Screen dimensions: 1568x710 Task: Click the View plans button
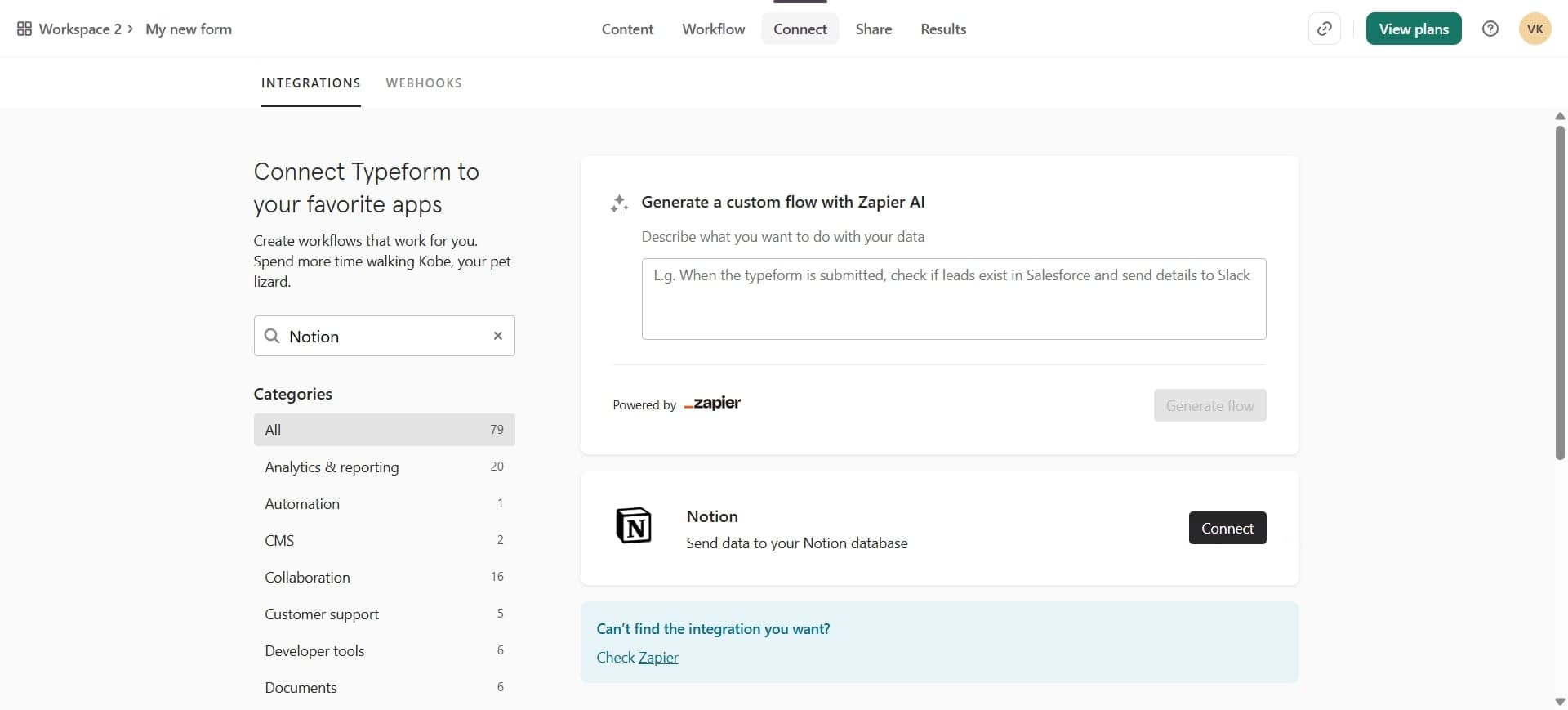[1413, 29]
